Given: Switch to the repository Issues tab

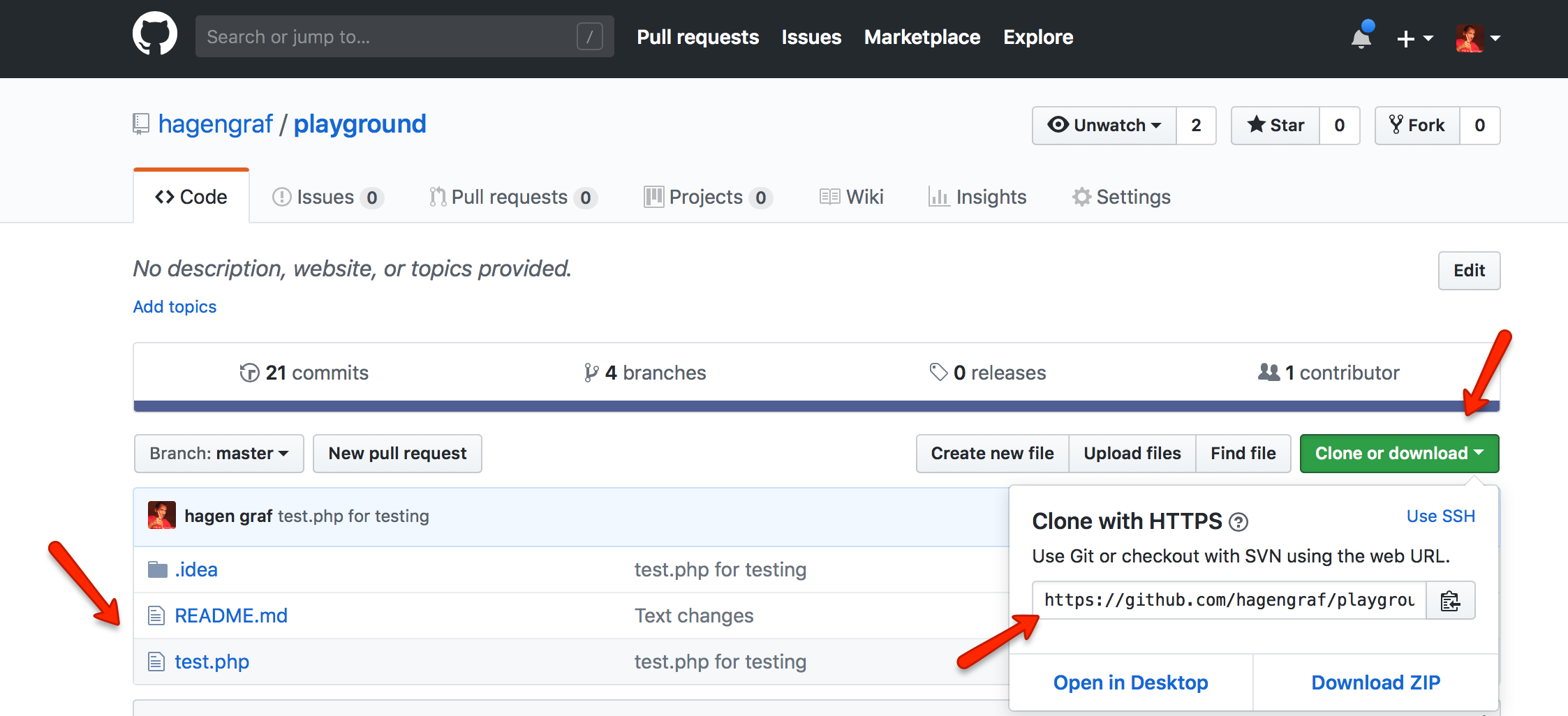Looking at the screenshot, I should click(x=327, y=197).
